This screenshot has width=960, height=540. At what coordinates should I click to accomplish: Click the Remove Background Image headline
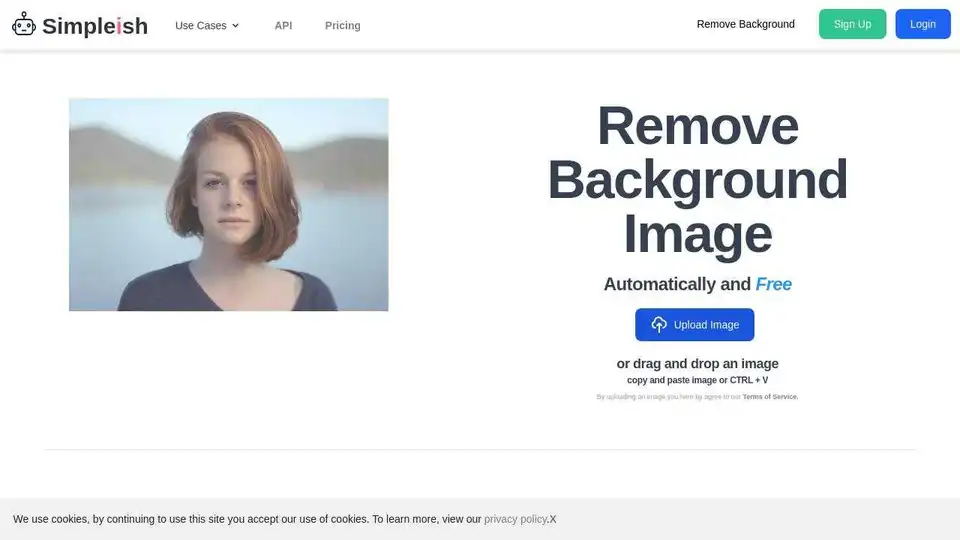[697, 180]
